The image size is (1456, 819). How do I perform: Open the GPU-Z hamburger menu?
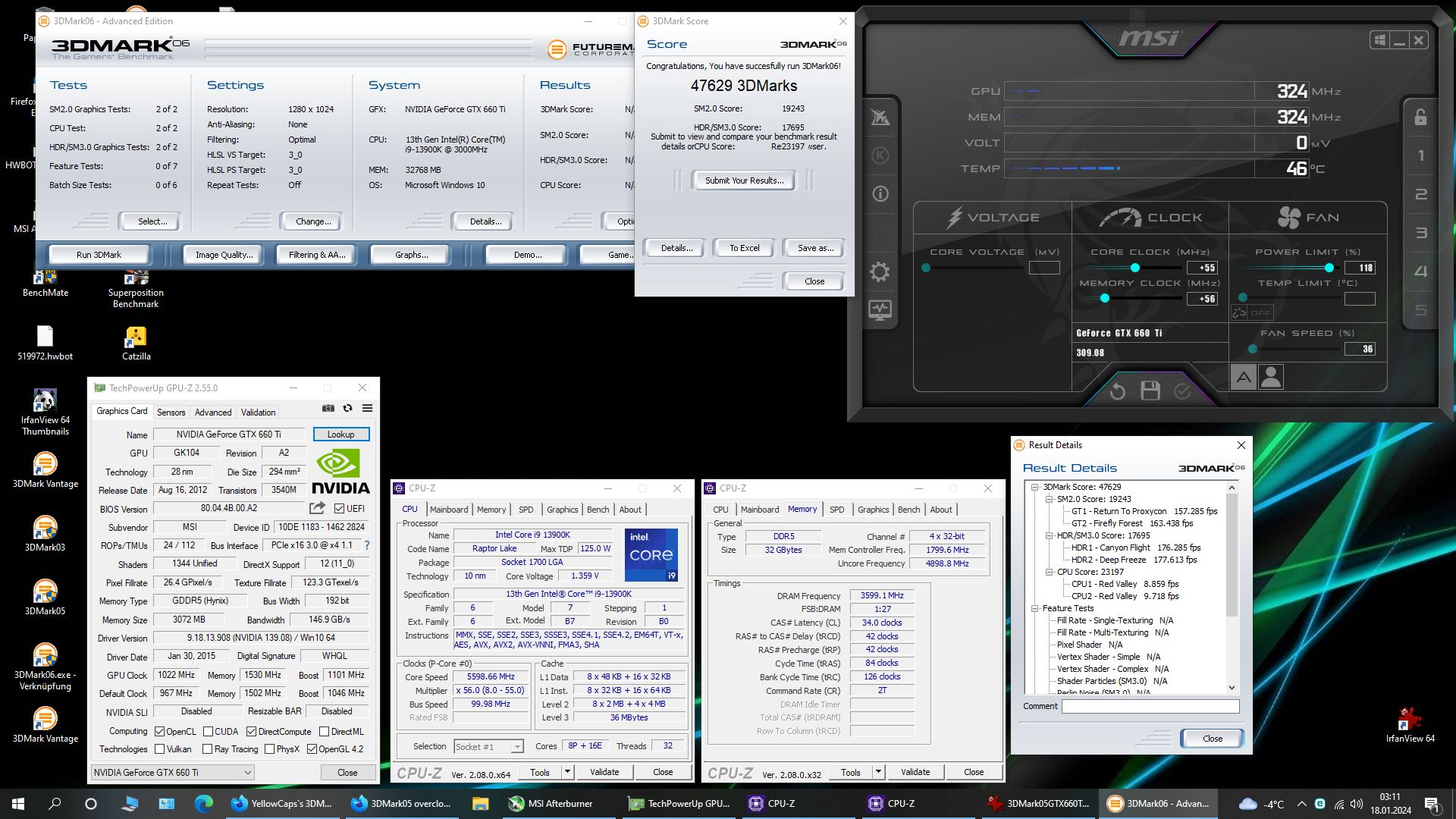(367, 408)
